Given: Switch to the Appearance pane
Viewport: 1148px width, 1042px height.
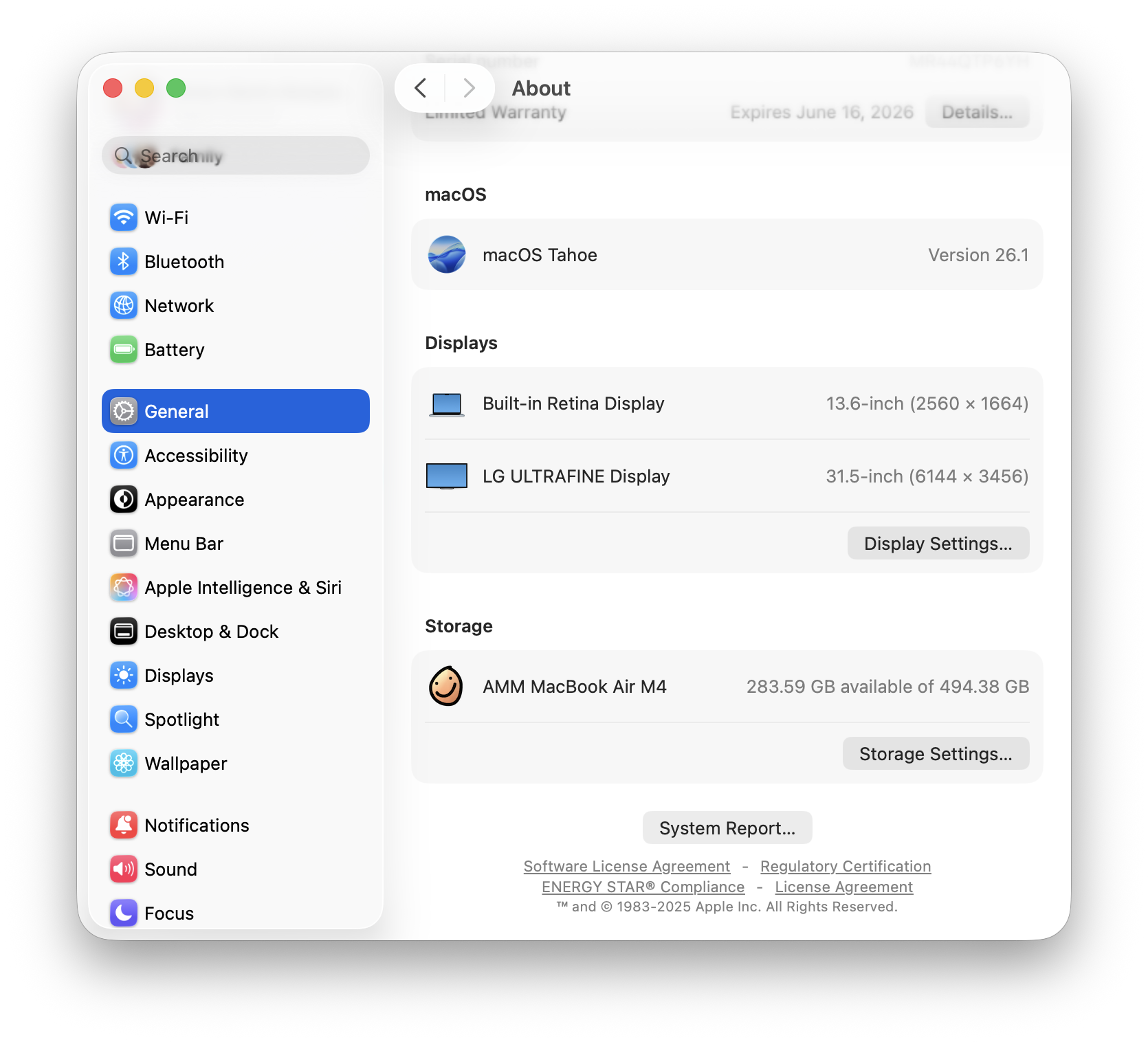Looking at the screenshot, I should (x=236, y=499).
